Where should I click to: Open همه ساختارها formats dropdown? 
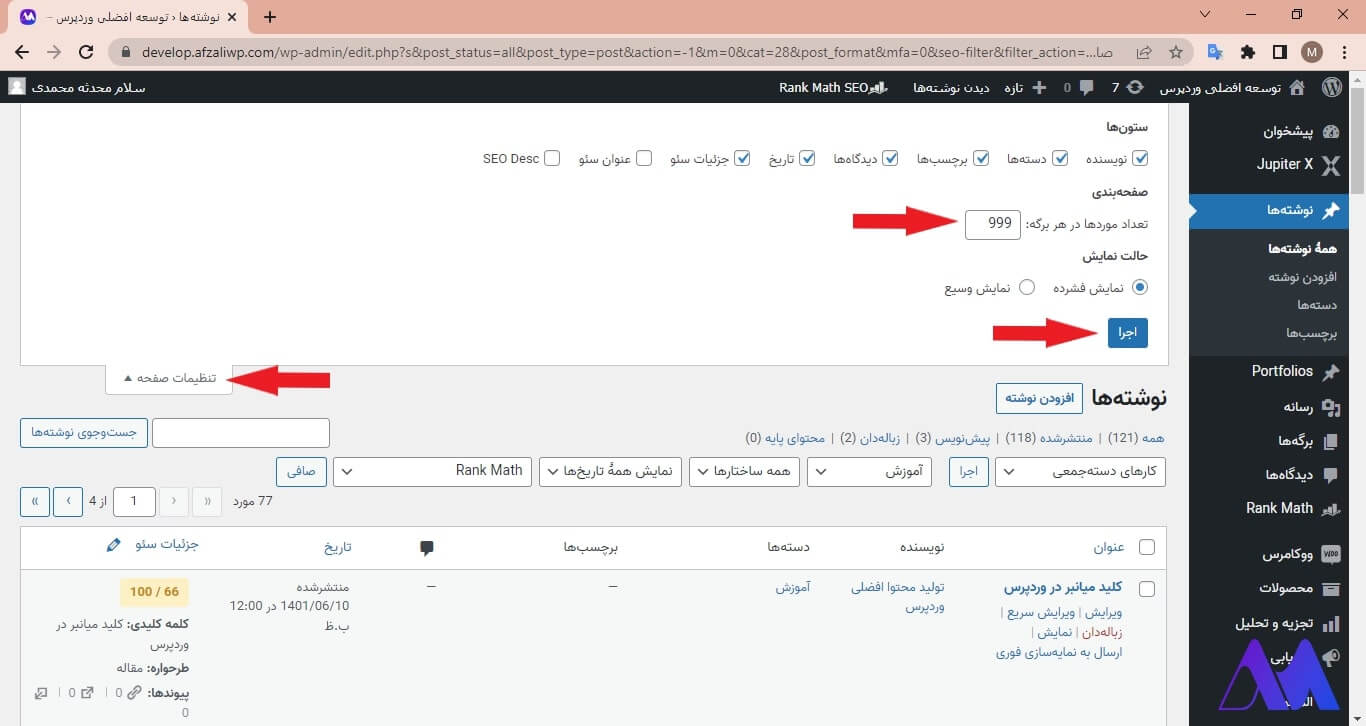tap(744, 472)
